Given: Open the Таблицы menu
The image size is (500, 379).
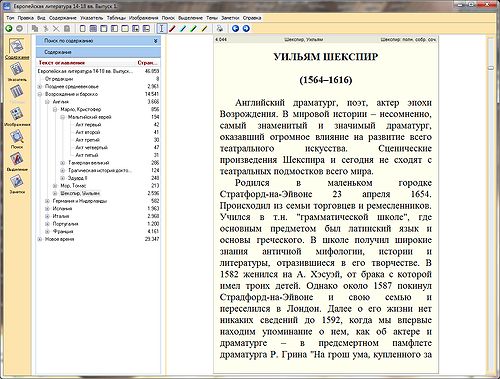Looking at the screenshot, I should [116, 18].
